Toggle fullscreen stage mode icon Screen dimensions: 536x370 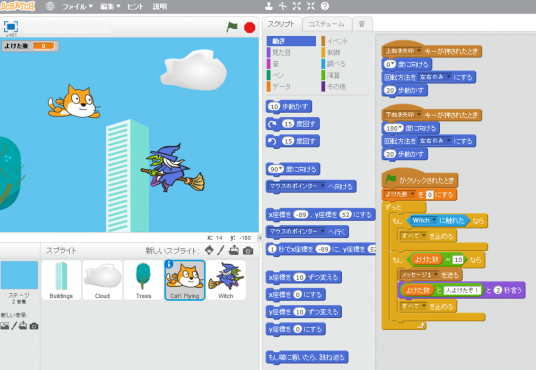coord(11,27)
